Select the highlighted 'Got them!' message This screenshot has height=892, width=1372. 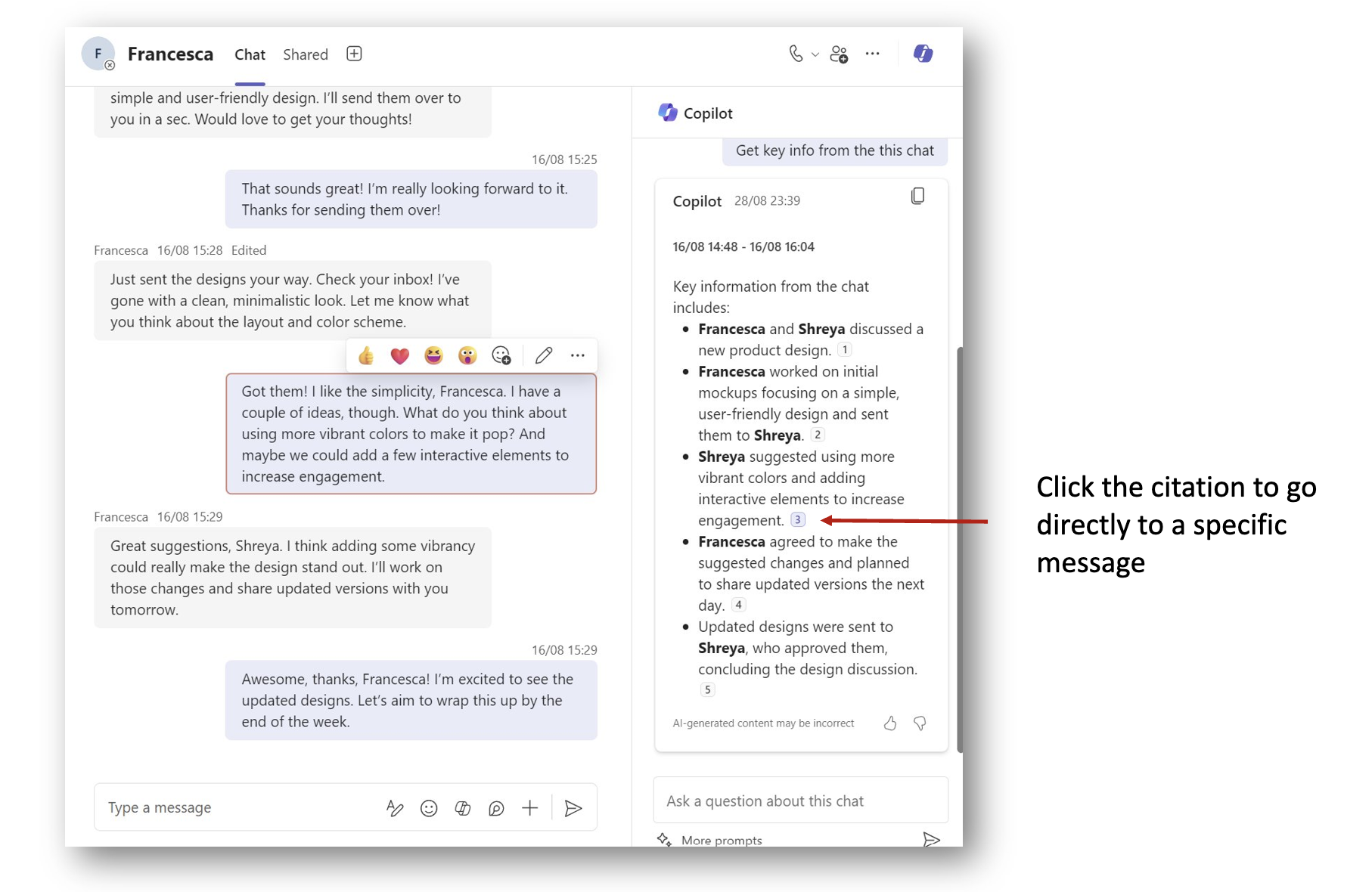click(411, 434)
